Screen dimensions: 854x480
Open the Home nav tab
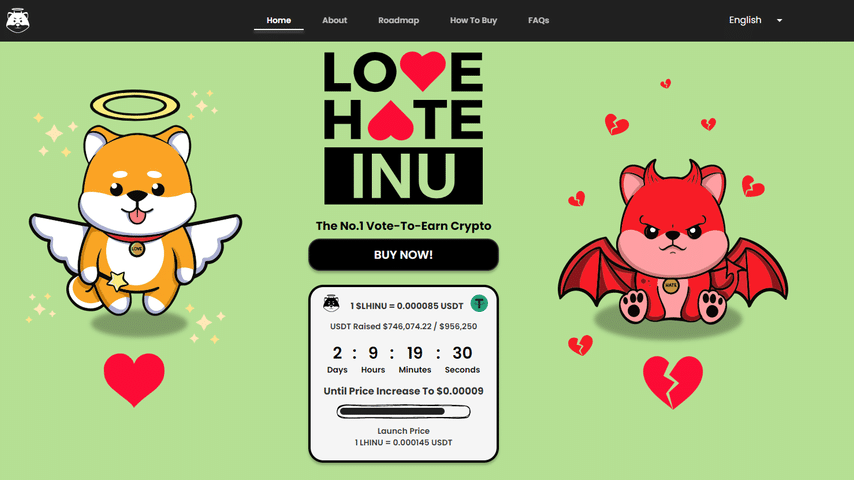(278, 20)
